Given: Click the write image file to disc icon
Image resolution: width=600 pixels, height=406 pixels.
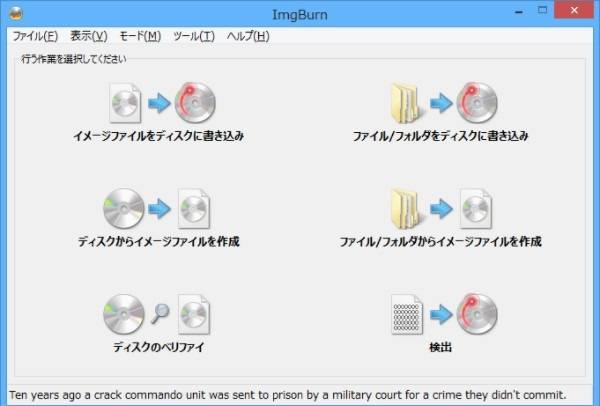Looking at the screenshot, I should tap(163, 103).
